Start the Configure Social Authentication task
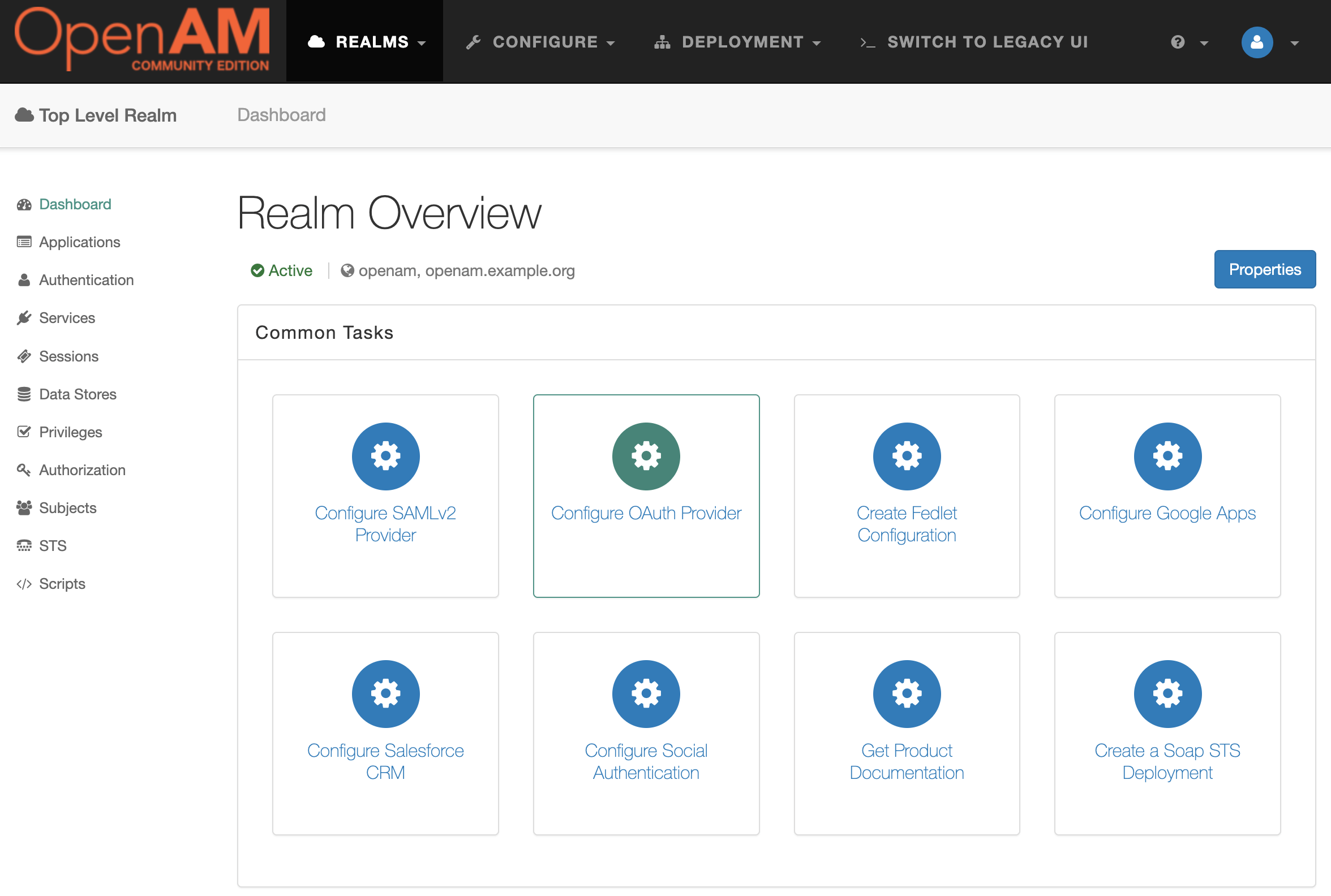Image resolution: width=1331 pixels, height=896 pixels. [x=646, y=761]
